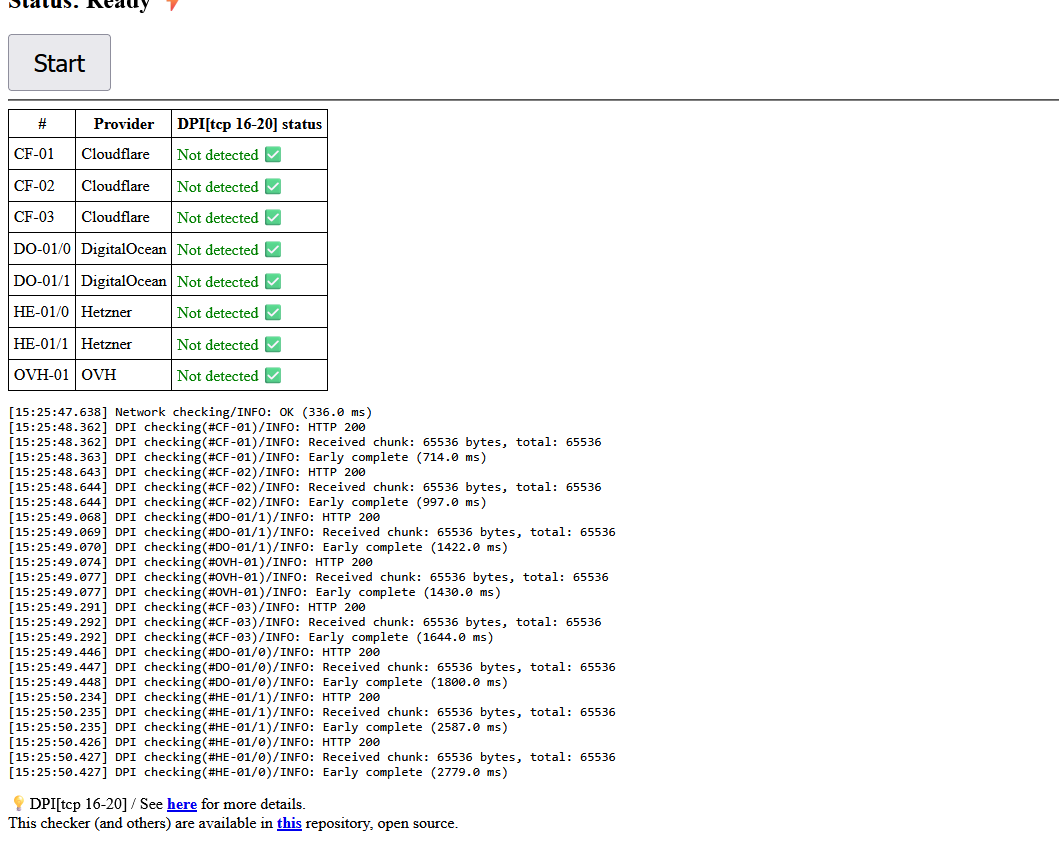
Task: Click the 'Network checking/INFO: OK (336.0 ms)' log line
Action: (x=190, y=412)
